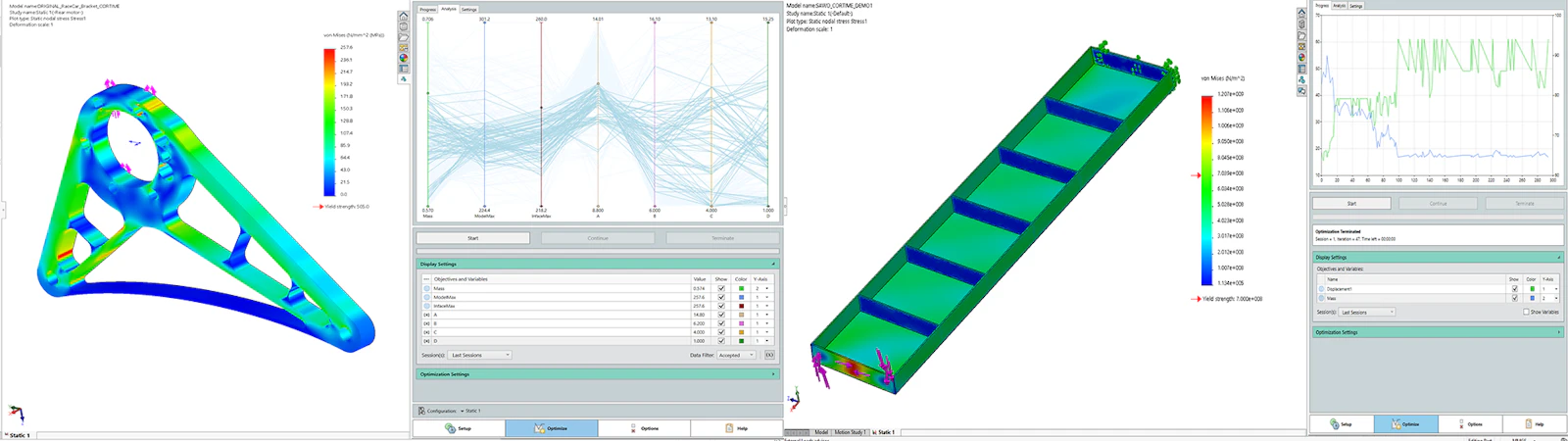Toggle the Show checkbox for Mass row
This screenshot has height=441, width=1568.
pyautogui.click(x=721, y=288)
